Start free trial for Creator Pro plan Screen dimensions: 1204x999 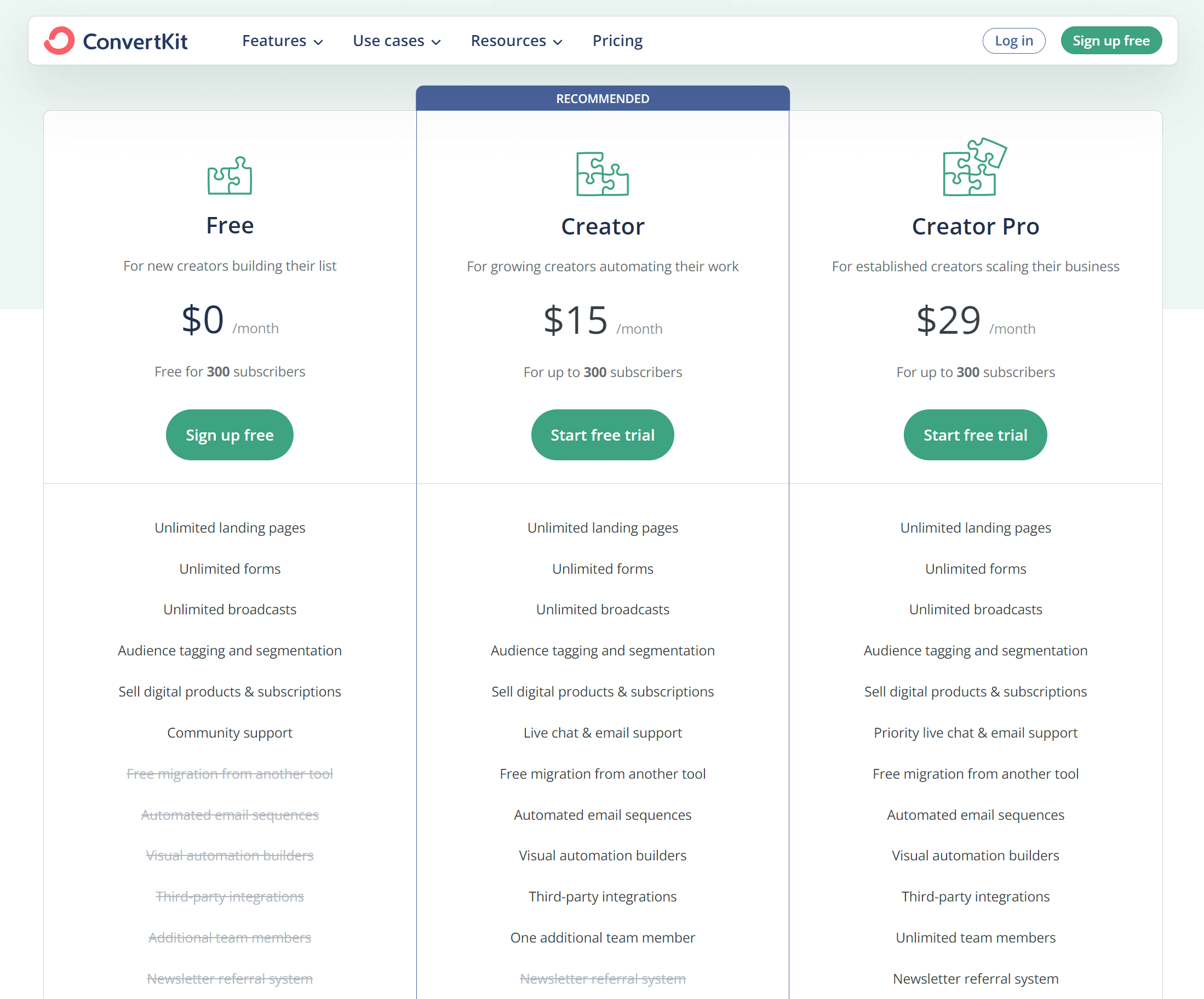click(975, 435)
